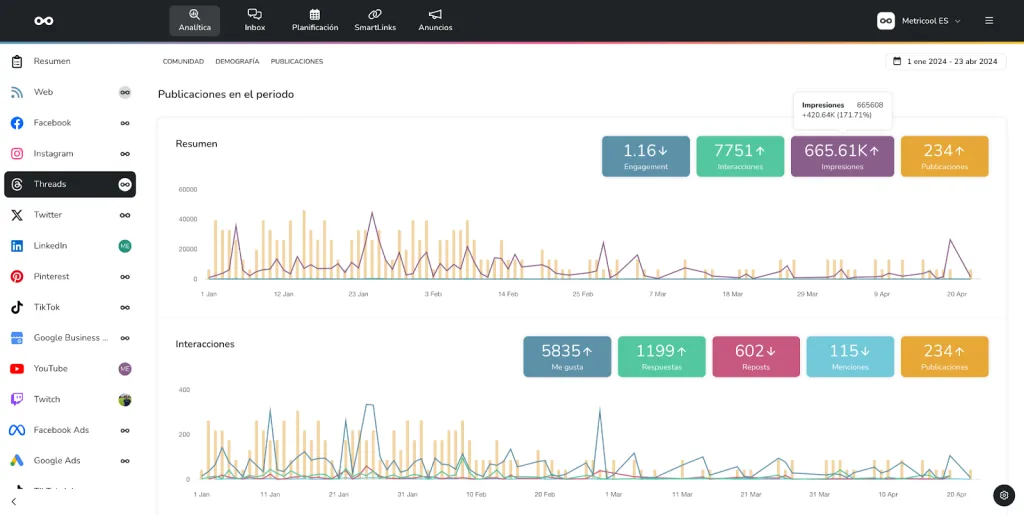The width and height of the screenshot is (1024, 515).
Task: Select LinkedIn in the sidebar
Action: pyautogui.click(x=70, y=245)
